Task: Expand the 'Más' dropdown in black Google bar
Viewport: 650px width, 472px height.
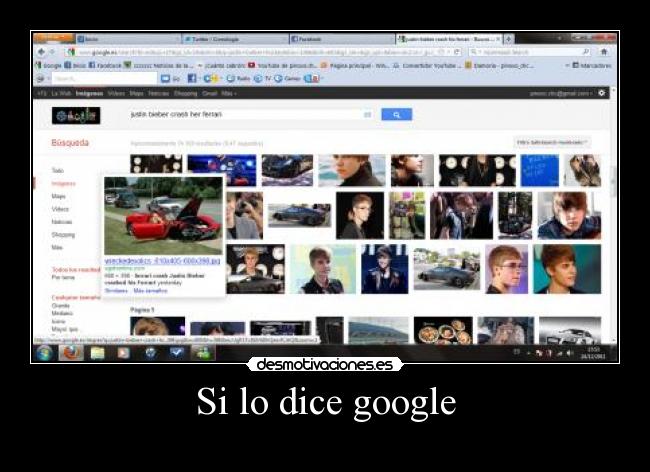Action: pos(228,93)
